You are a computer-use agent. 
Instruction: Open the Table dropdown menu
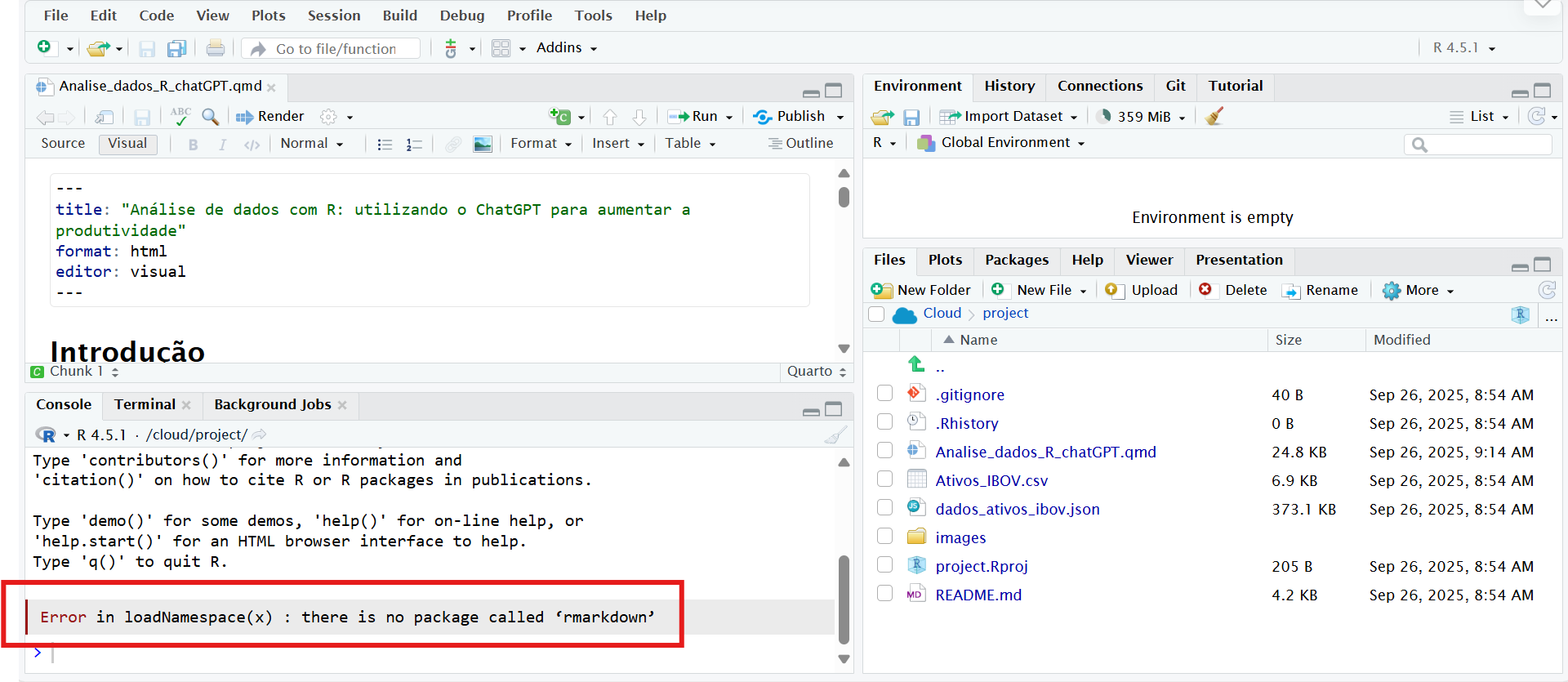pyautogui.click(x=690, y=144)
